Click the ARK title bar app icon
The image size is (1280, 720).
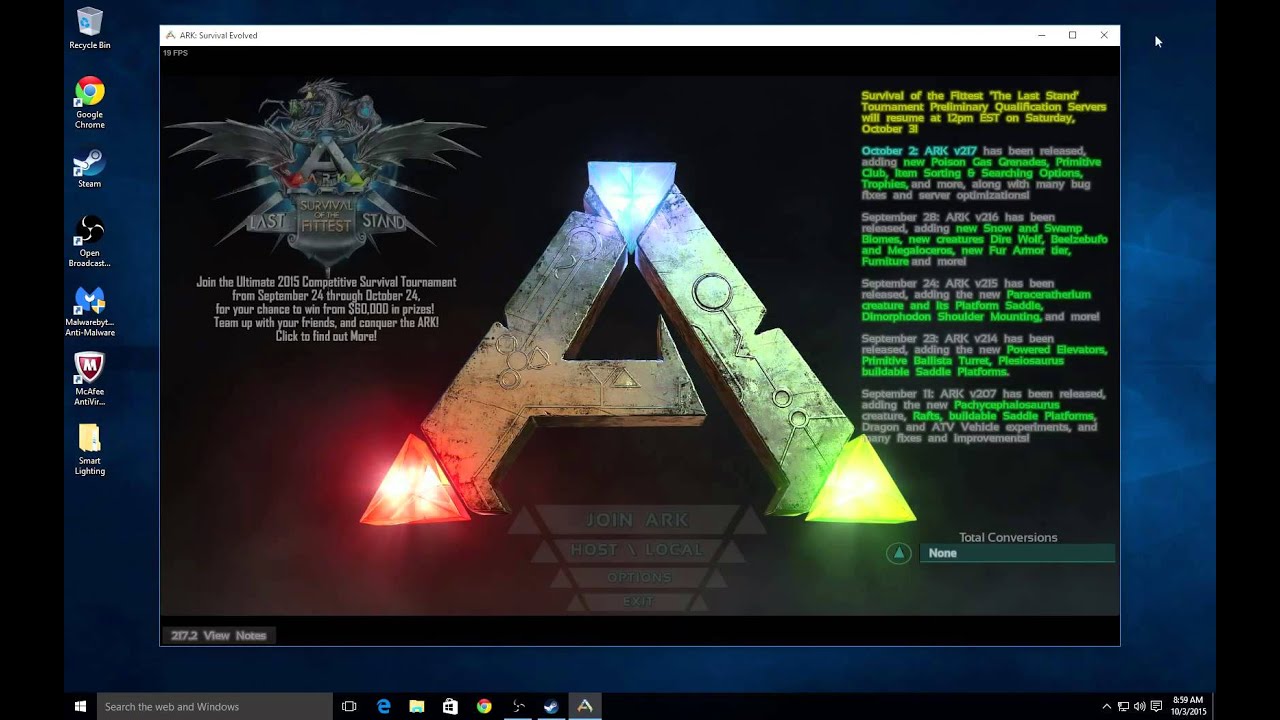click(x=169, y=35)
